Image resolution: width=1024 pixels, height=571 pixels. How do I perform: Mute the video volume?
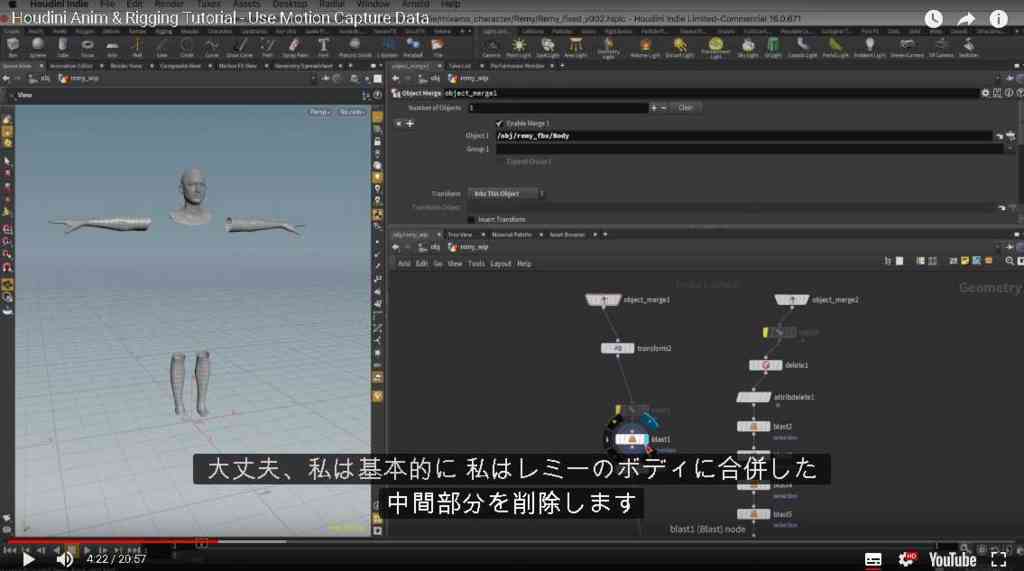click(64, 559)
